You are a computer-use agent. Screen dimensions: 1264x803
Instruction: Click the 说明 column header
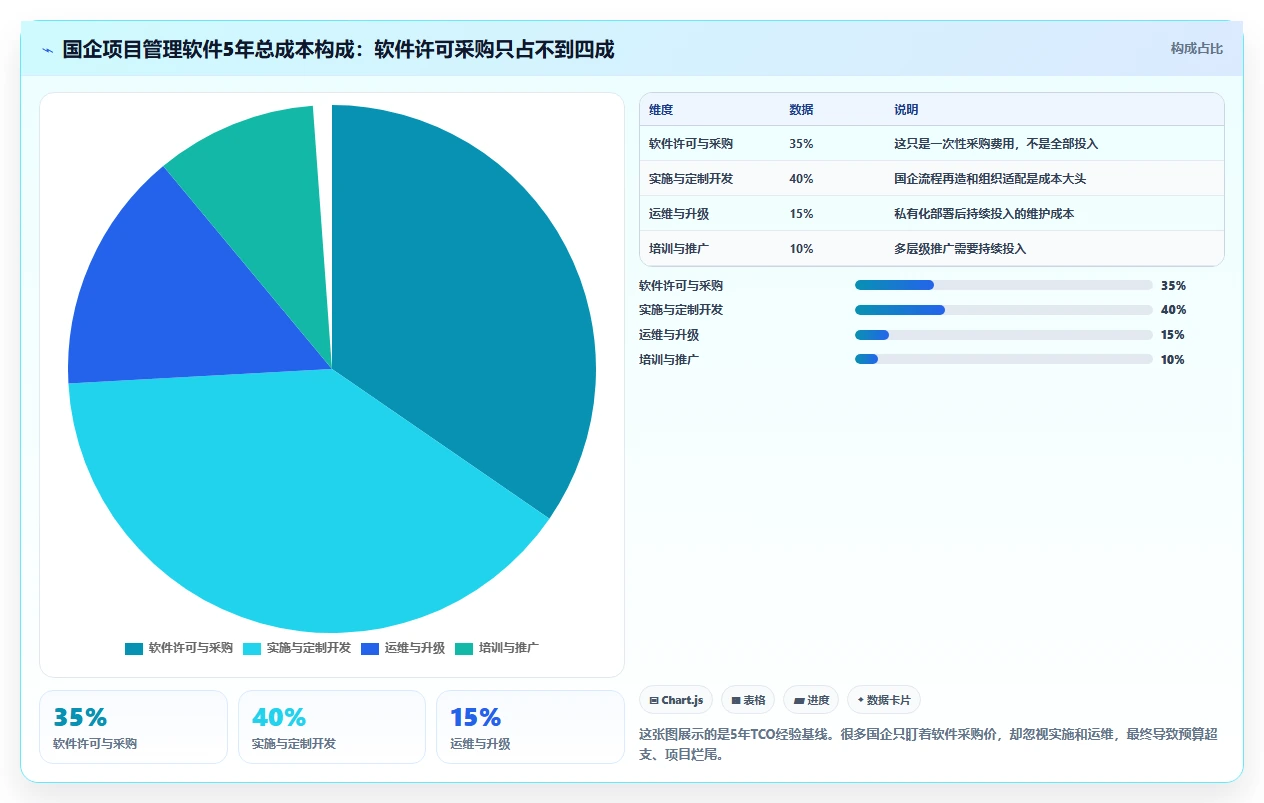coord(906,110)
